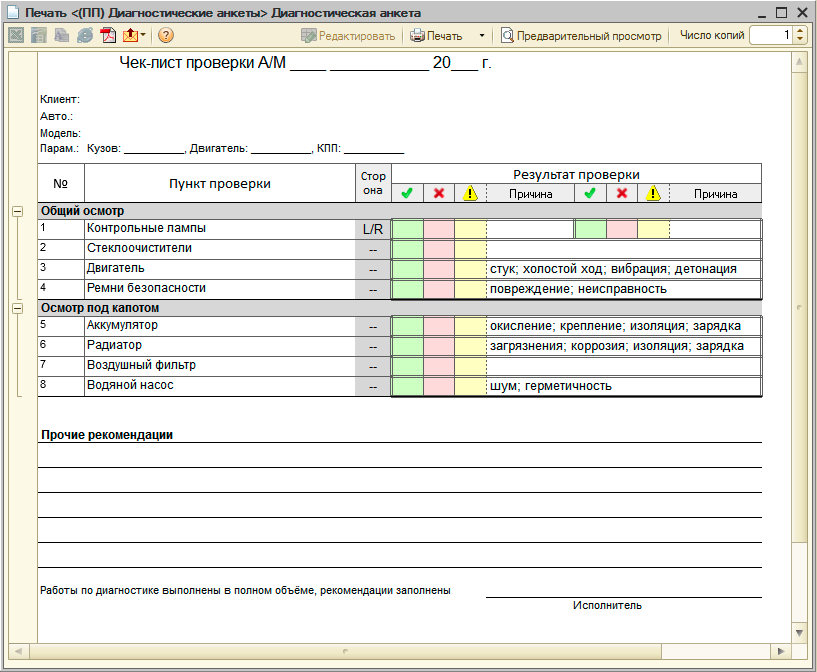The image size is (817, 672).
Task: Click the spreadsheet document export icon
Action: pos(39,35)
